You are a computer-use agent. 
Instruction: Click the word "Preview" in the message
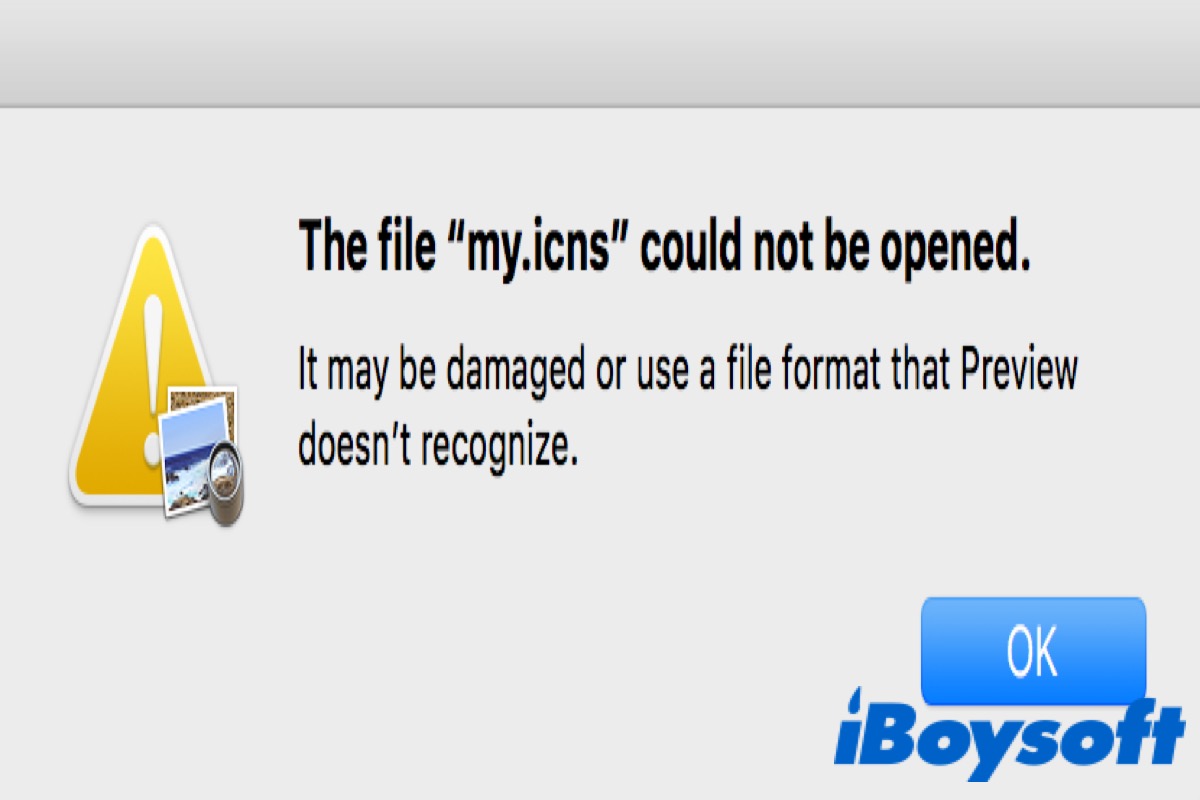coord(1017,371)
